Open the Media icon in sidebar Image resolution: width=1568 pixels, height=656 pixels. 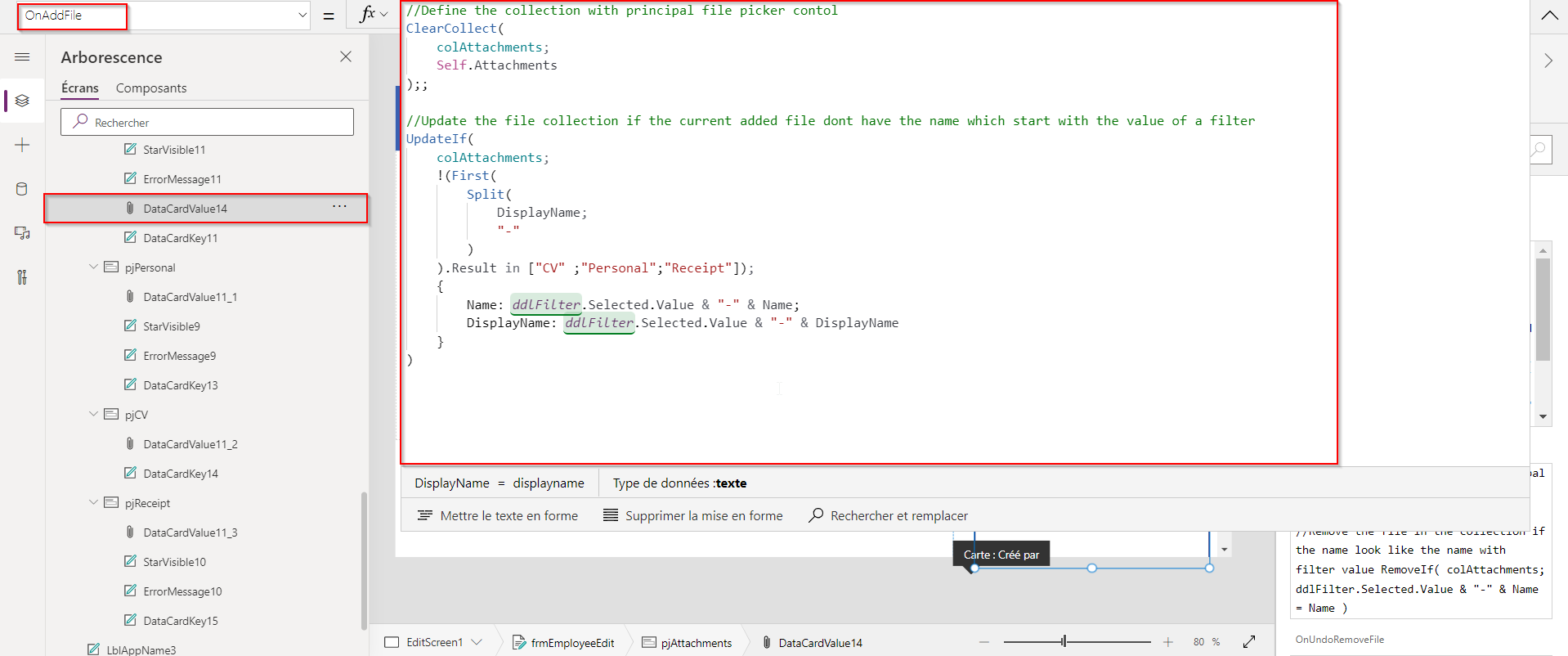click(x=22, y=233)
